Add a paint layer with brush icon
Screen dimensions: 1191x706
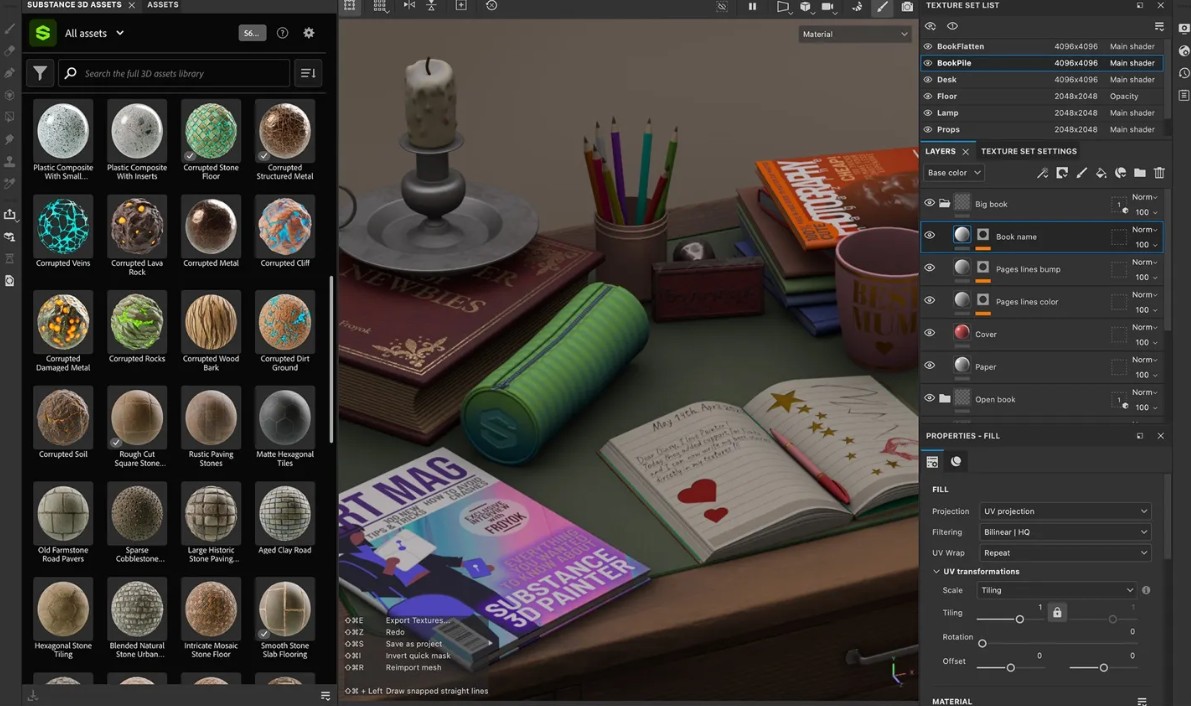[1082, 173]
